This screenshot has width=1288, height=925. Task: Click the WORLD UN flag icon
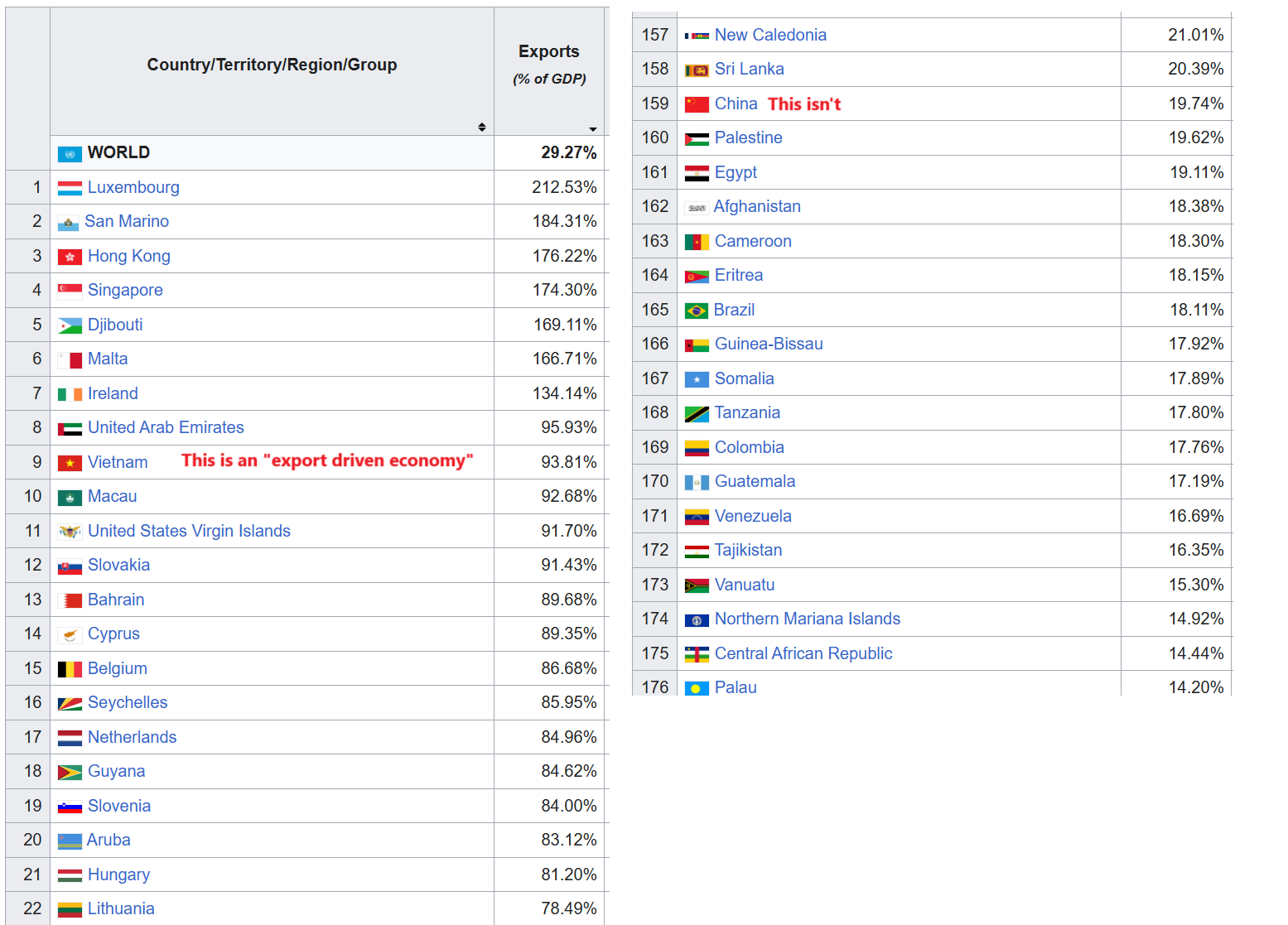[x=70, y=154]
